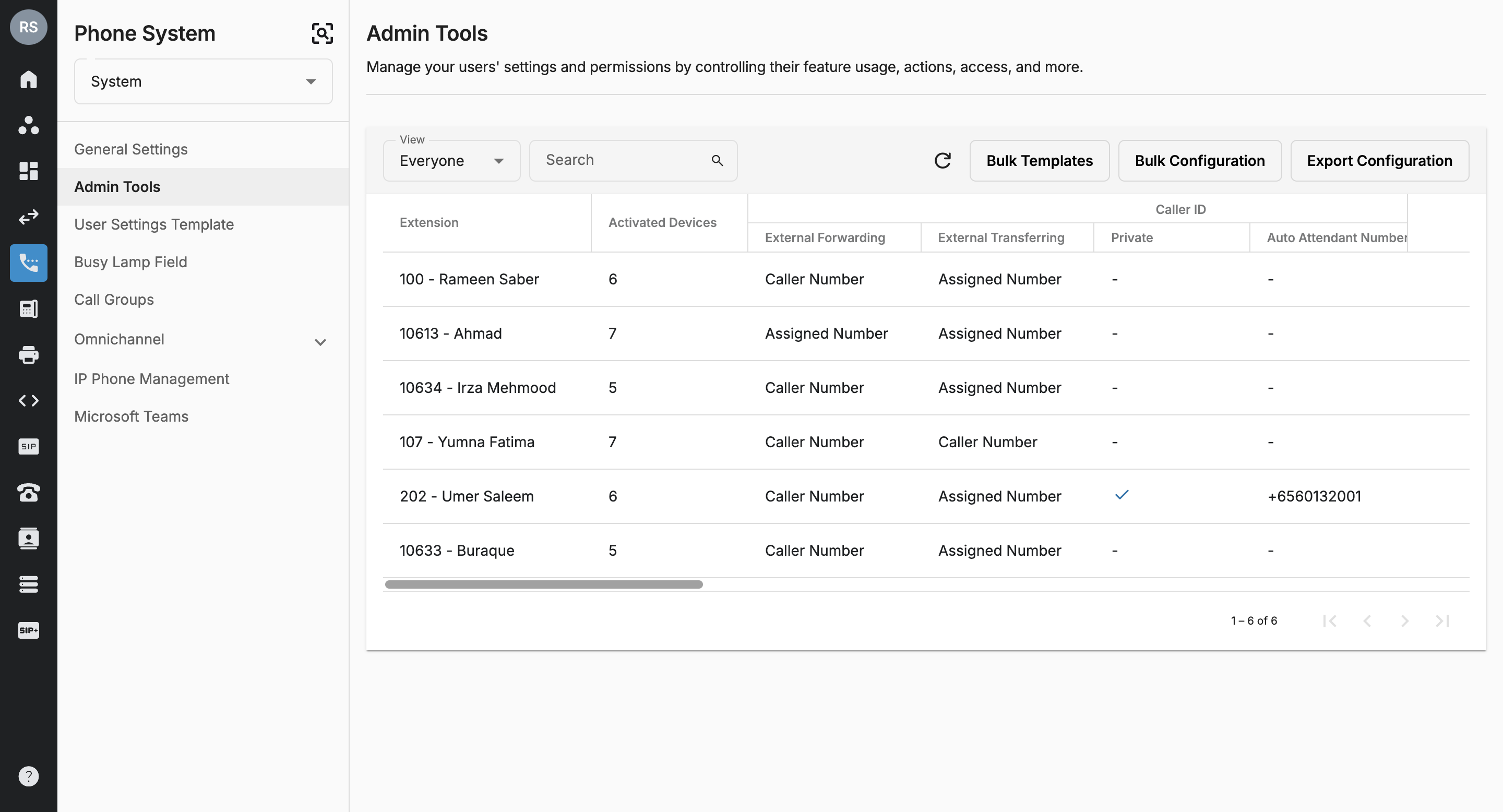The image size is (1503, 812).
Task: Select the row 10613 - Ahmad
Action: pos(926,333)
